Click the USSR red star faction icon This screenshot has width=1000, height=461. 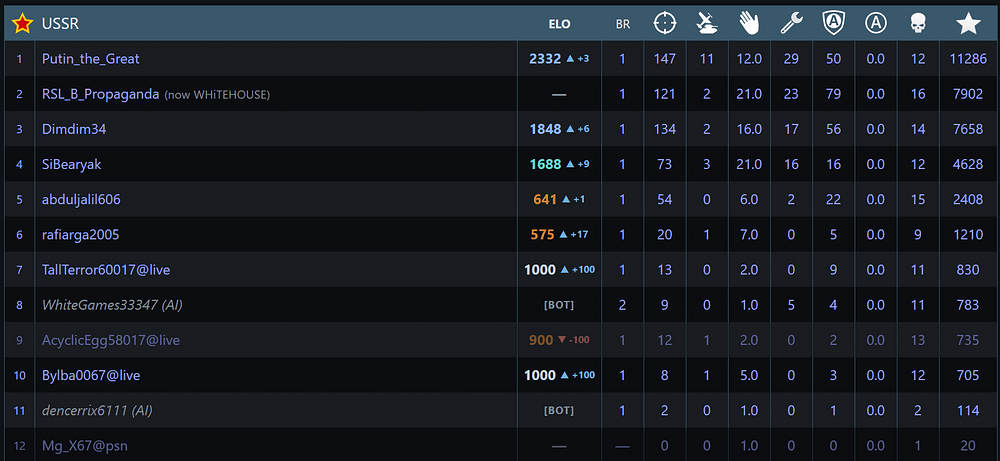coord(22,24)
